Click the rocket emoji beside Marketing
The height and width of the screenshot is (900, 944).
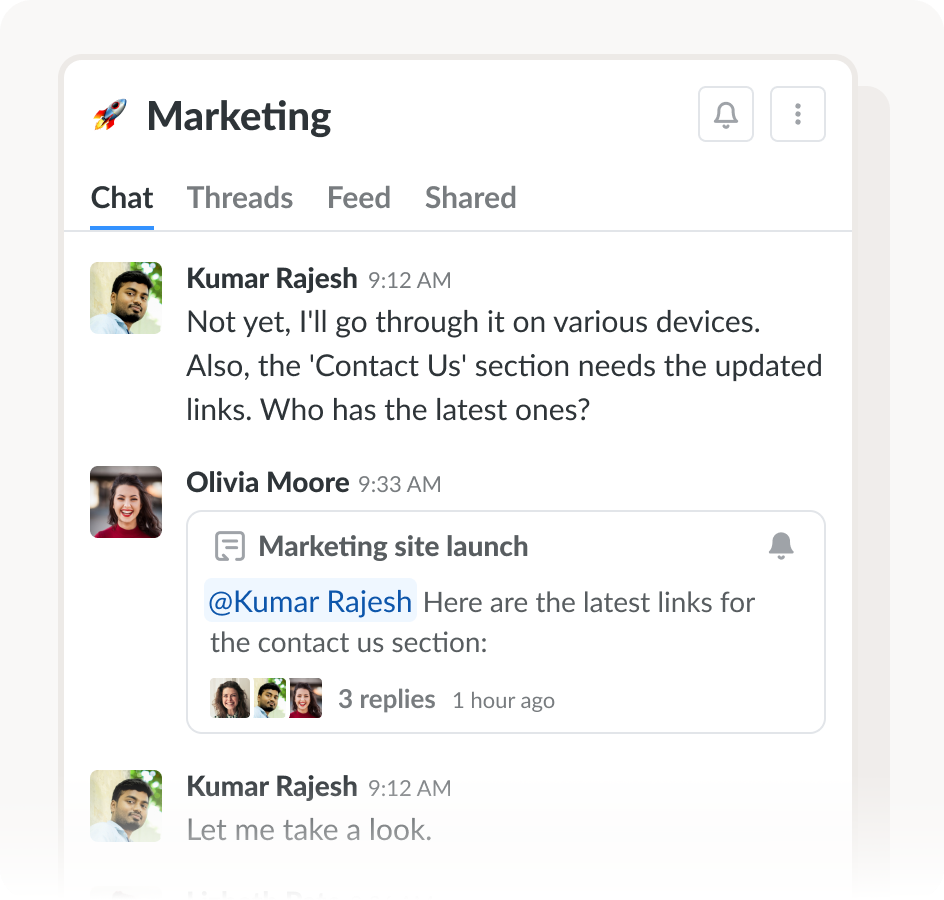click(x=110, y=114)
